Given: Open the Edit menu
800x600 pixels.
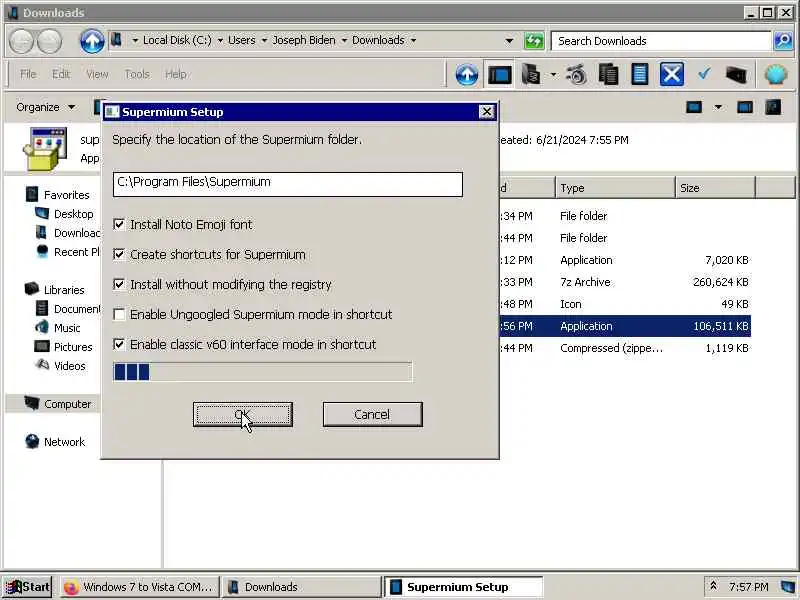Looking at the screenshot, I should [61, 74].
